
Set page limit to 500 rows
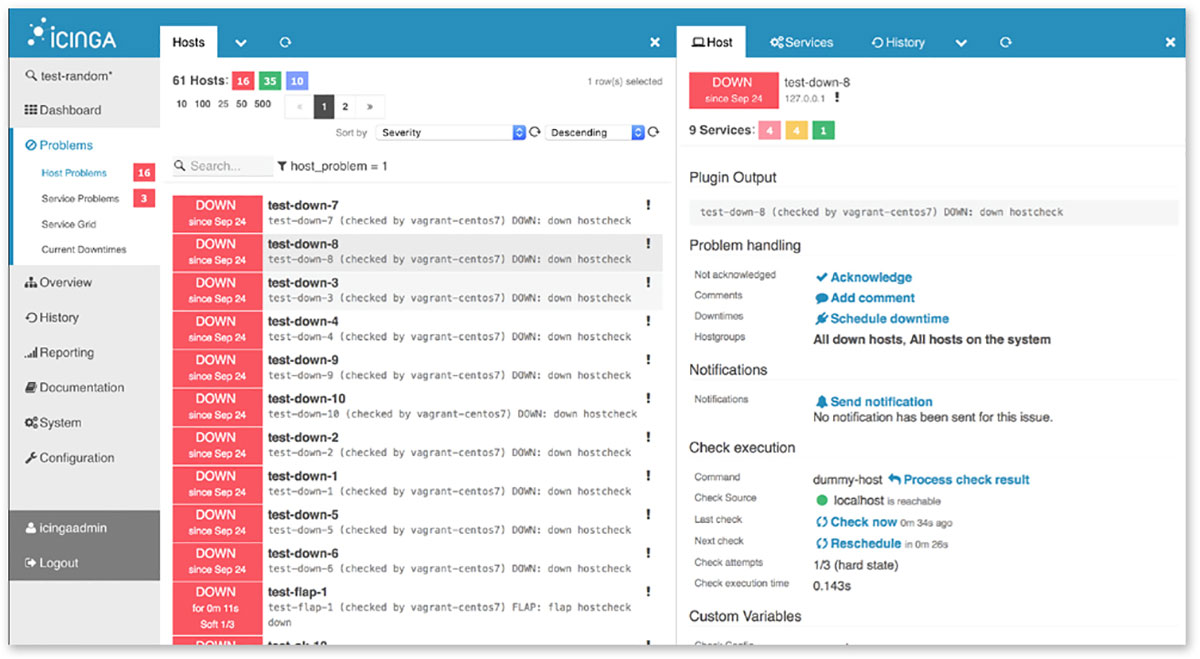point(263,104)
